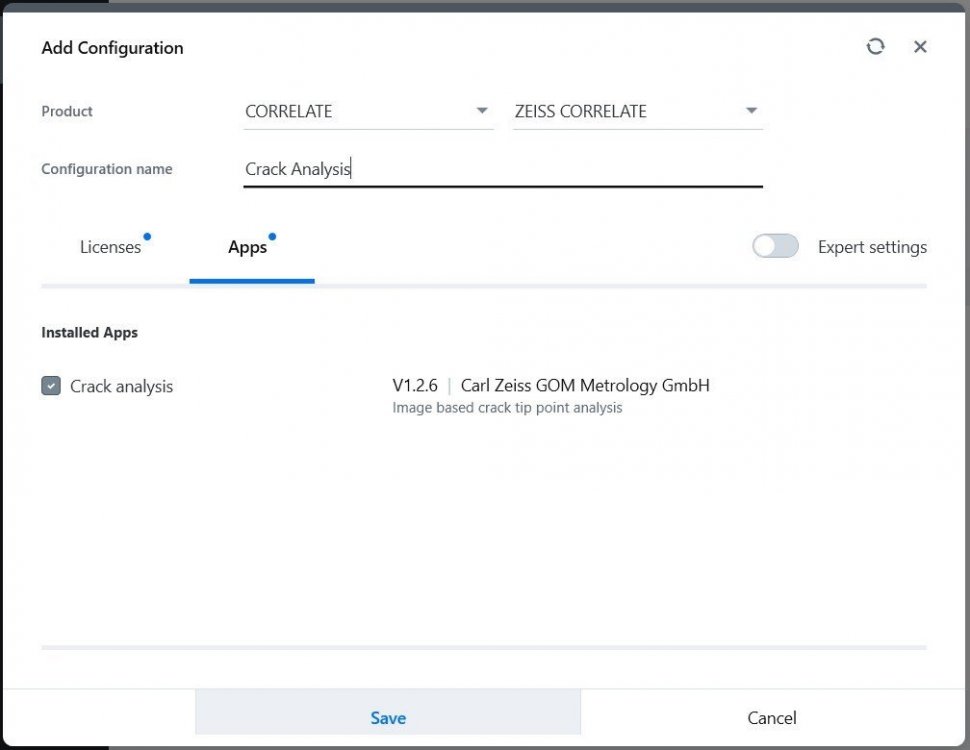
Task: Click the Carl Zeiss GOM Metrology GmbH text
Action: click(x=585, y=385)
